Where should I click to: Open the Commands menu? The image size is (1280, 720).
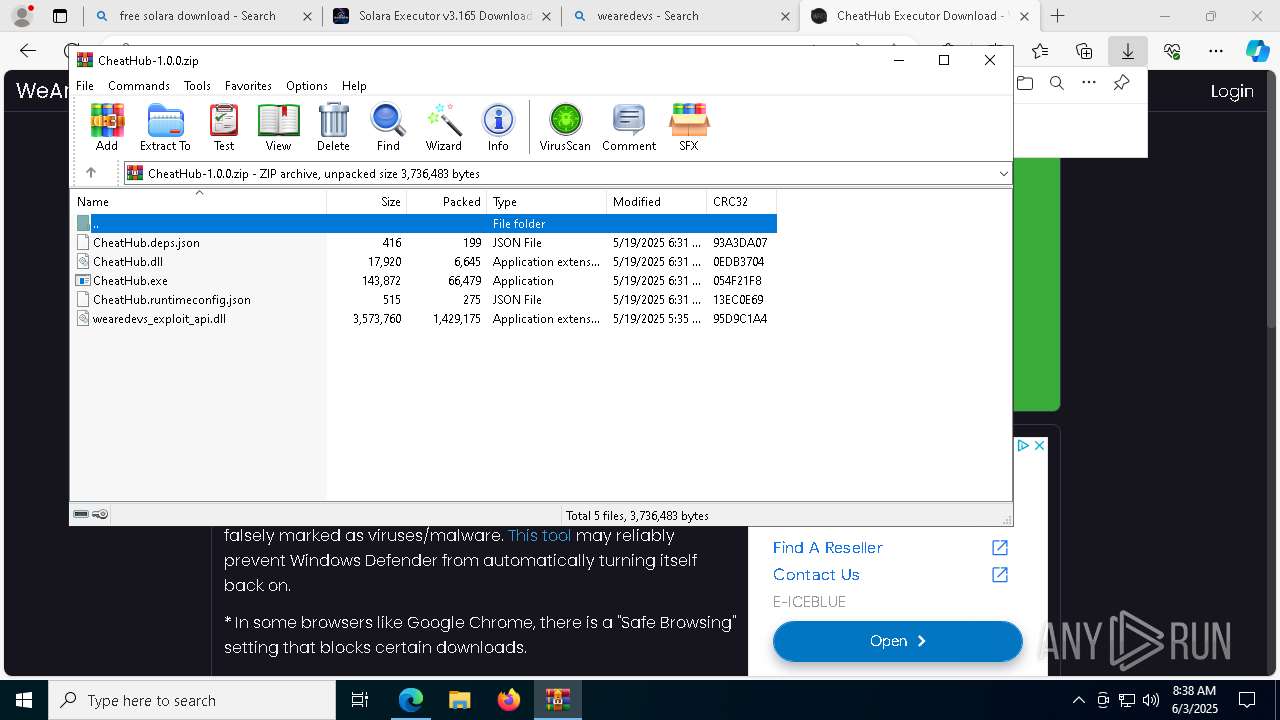(139, 86)
